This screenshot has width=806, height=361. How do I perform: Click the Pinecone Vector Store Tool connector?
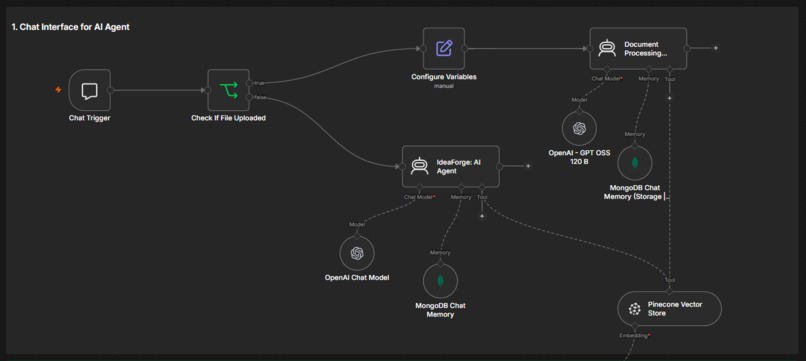pyautogui.click(x=669, y=291)
